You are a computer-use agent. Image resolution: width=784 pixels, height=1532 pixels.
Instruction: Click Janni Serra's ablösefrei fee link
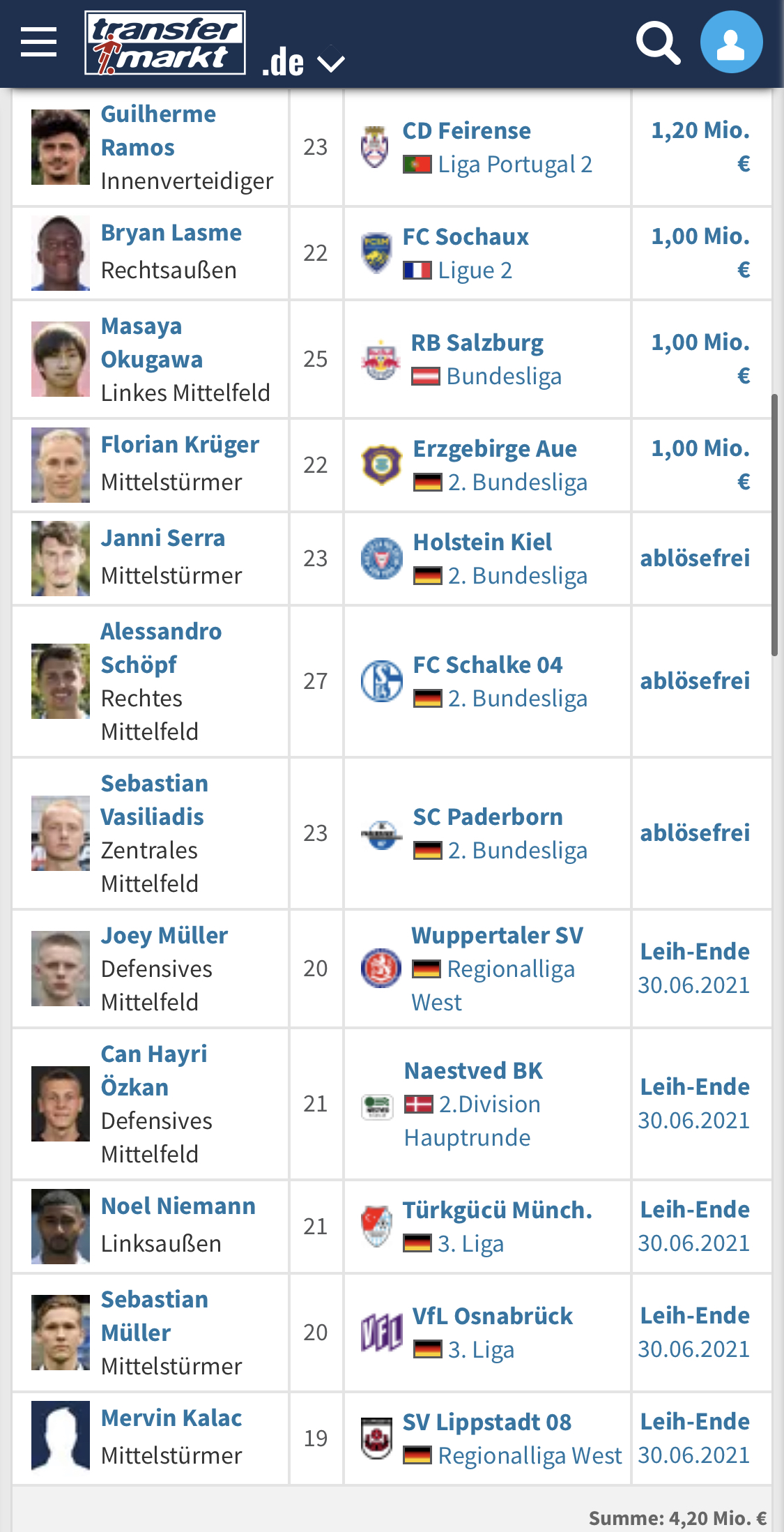coord(695,558)
